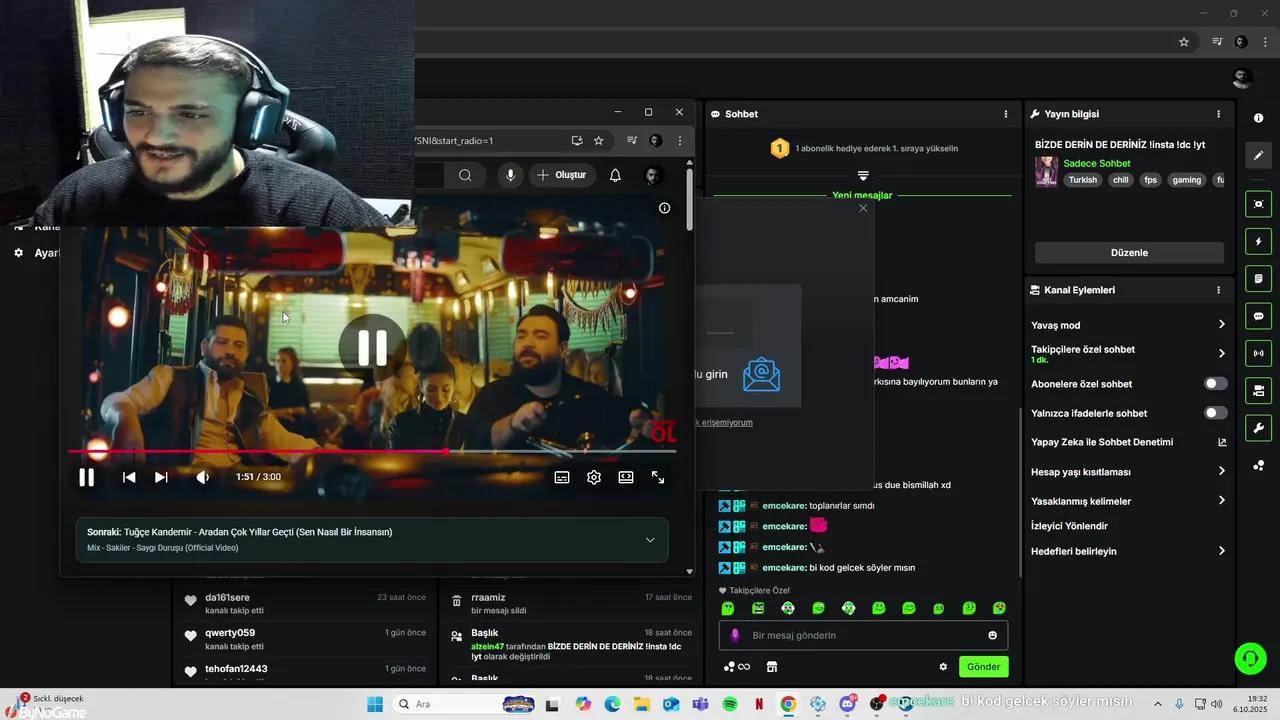Image resolution: width=1280 pixels, height=720 pixels.
Task: Open the emoji picker in chat input
Action: (x=992, y=635)
